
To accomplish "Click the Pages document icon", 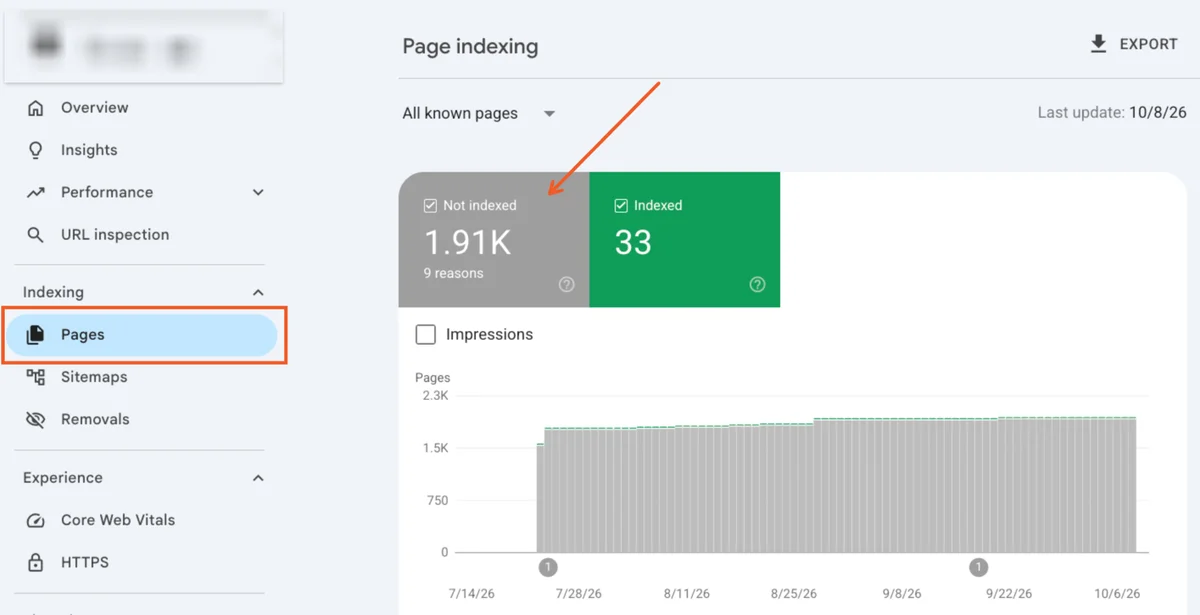I will [x=36, y=335].
